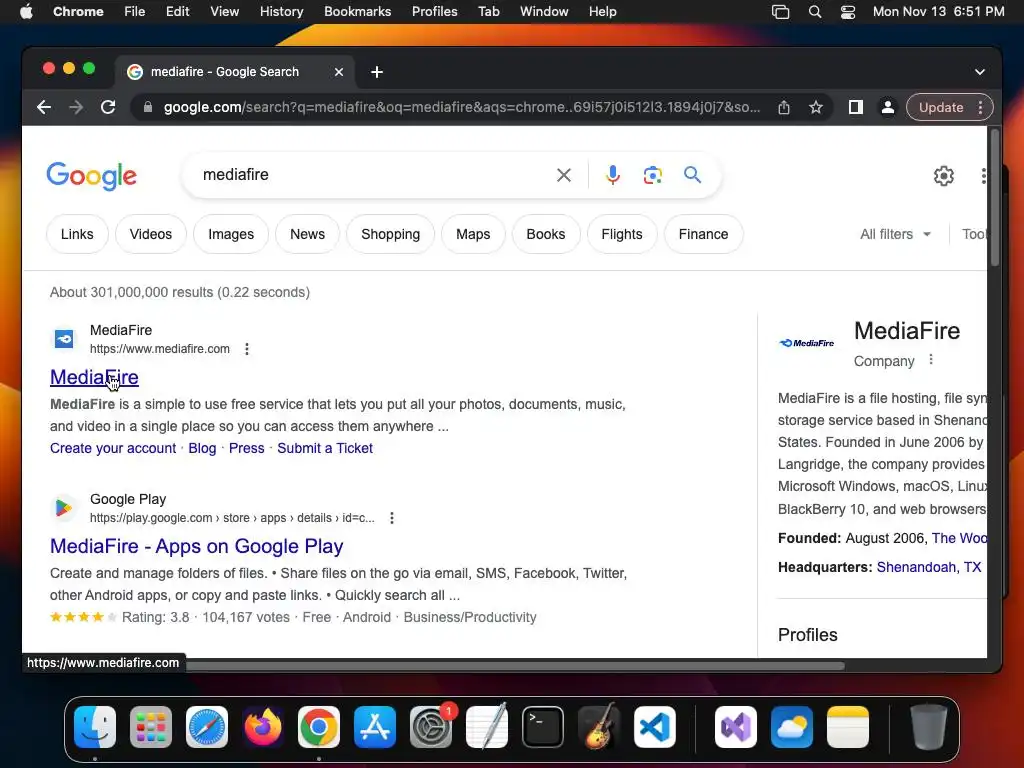Switch to Images results

(x=231, y=234)
